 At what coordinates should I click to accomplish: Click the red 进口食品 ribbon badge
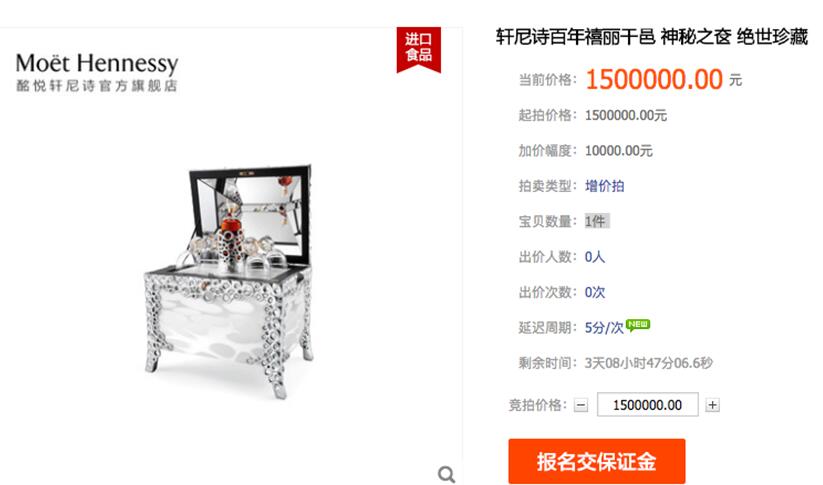click(419, 49)
